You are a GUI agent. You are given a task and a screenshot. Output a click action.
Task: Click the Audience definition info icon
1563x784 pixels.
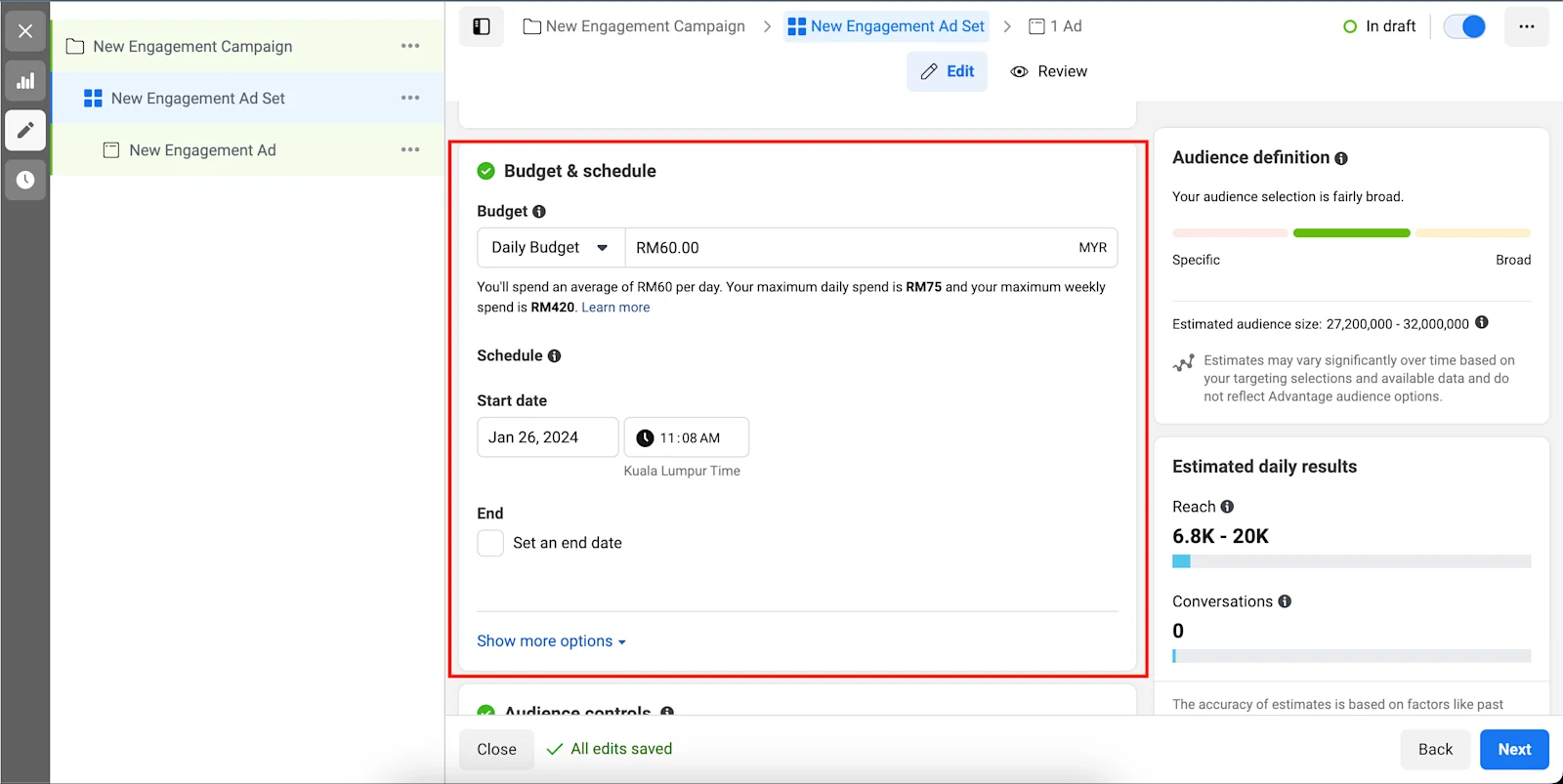click(x=1341, y=158)
